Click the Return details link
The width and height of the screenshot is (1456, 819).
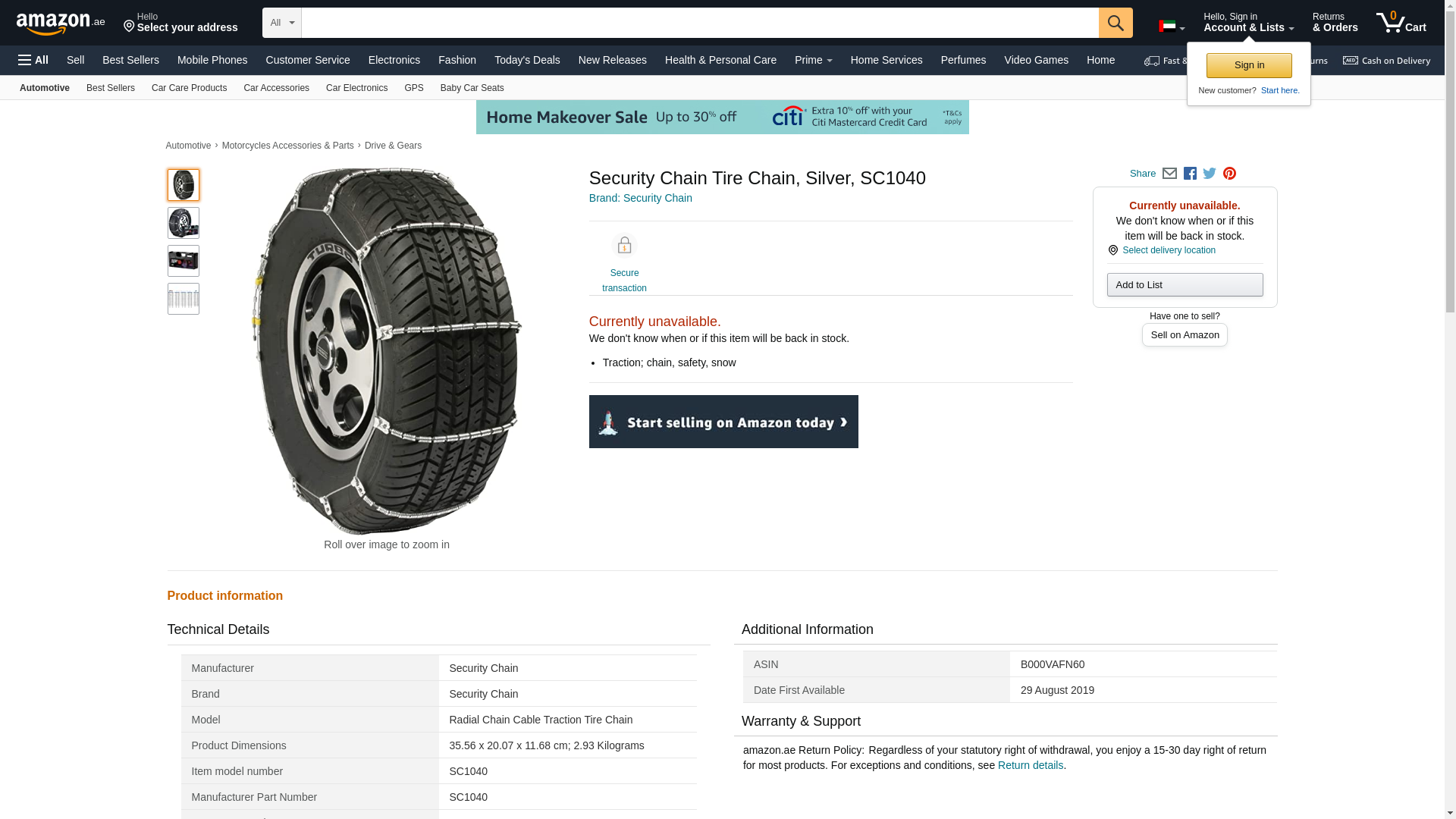click(1030, 765)
